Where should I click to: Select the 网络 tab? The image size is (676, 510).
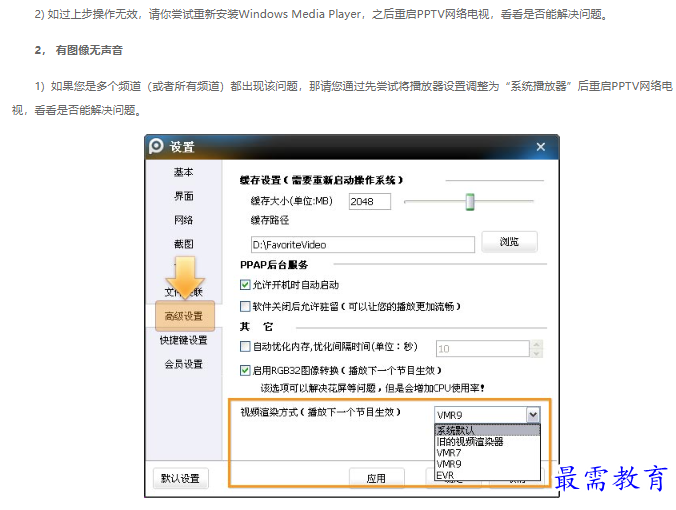tap(184, 220)
